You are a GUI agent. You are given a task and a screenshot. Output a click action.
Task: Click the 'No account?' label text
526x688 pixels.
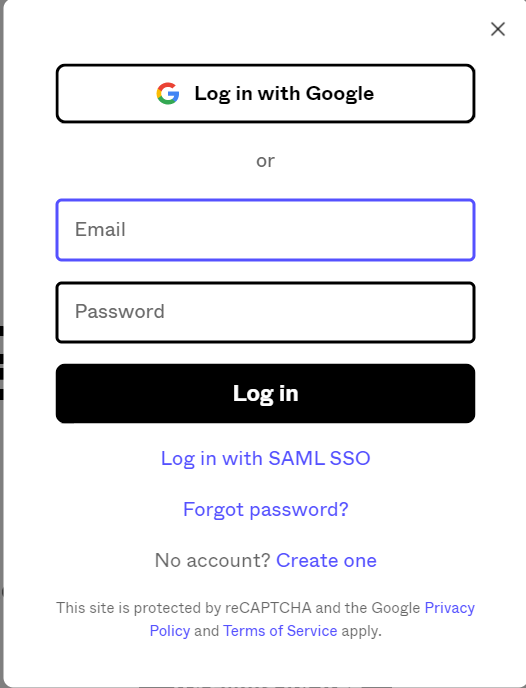coord(212,560)
